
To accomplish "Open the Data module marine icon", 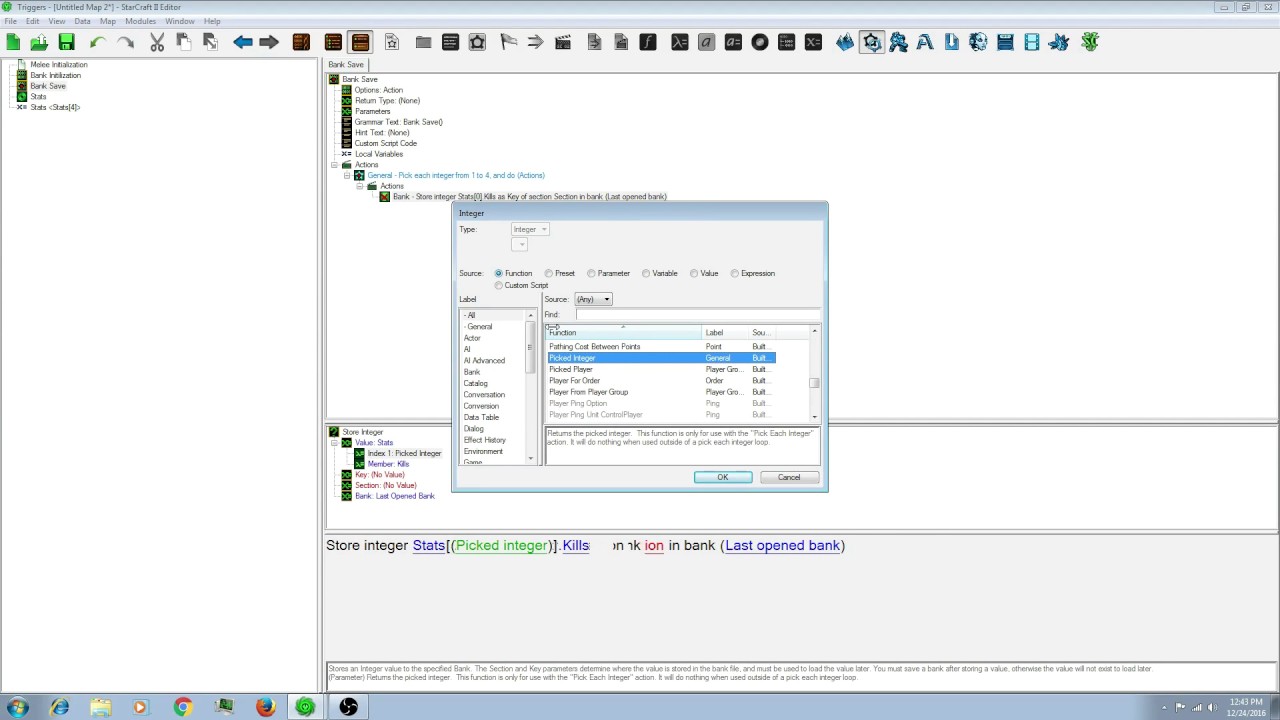I will pyautogui.click(x=898, y=42).
